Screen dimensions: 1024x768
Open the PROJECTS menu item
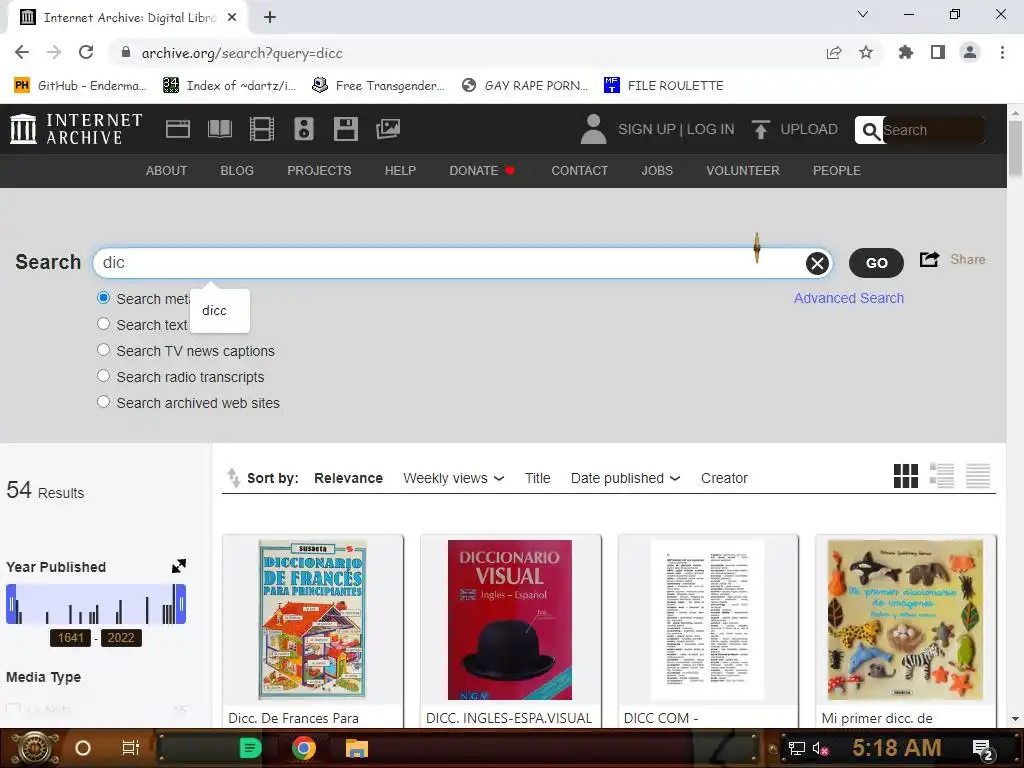[319, 170]
